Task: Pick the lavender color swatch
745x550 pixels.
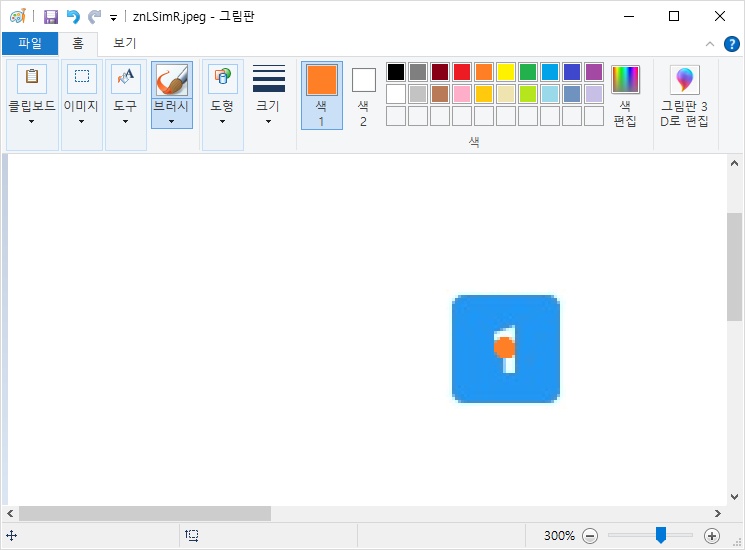Action: point(594,94)
